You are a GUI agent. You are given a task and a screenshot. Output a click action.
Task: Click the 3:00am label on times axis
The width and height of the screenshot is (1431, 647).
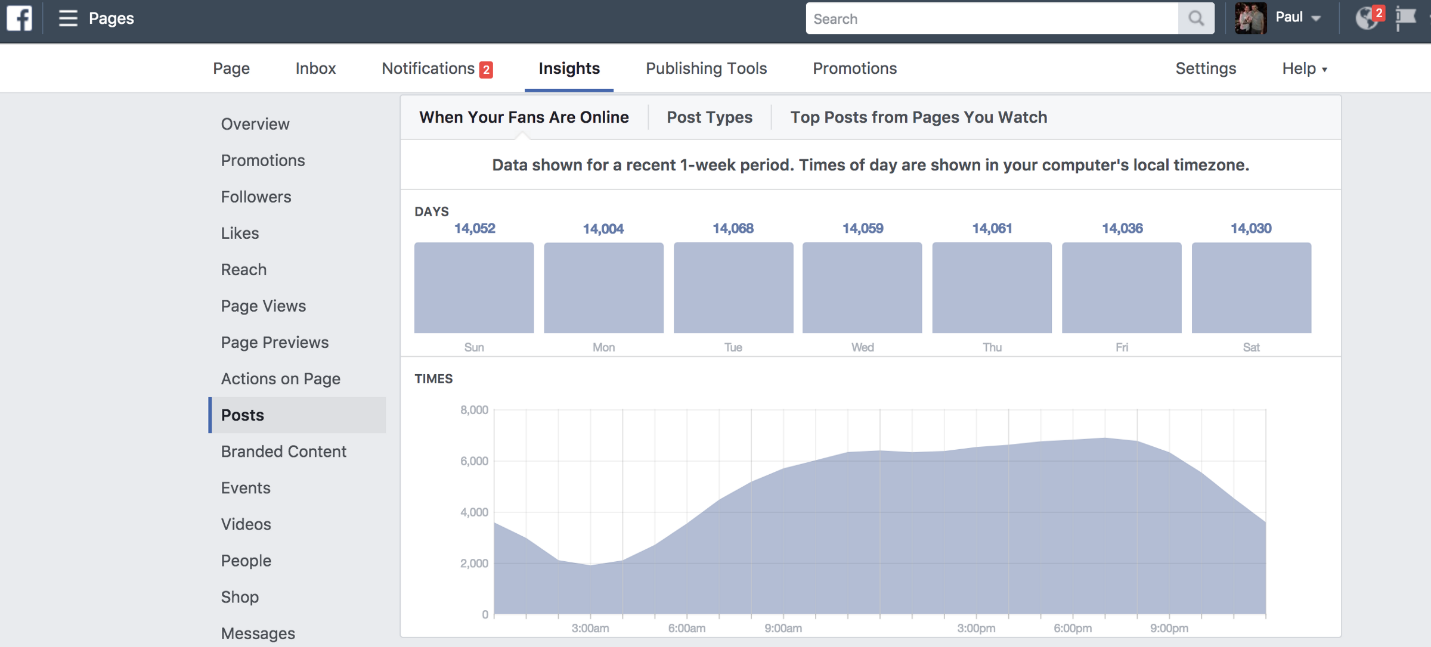tap(590, 628)
